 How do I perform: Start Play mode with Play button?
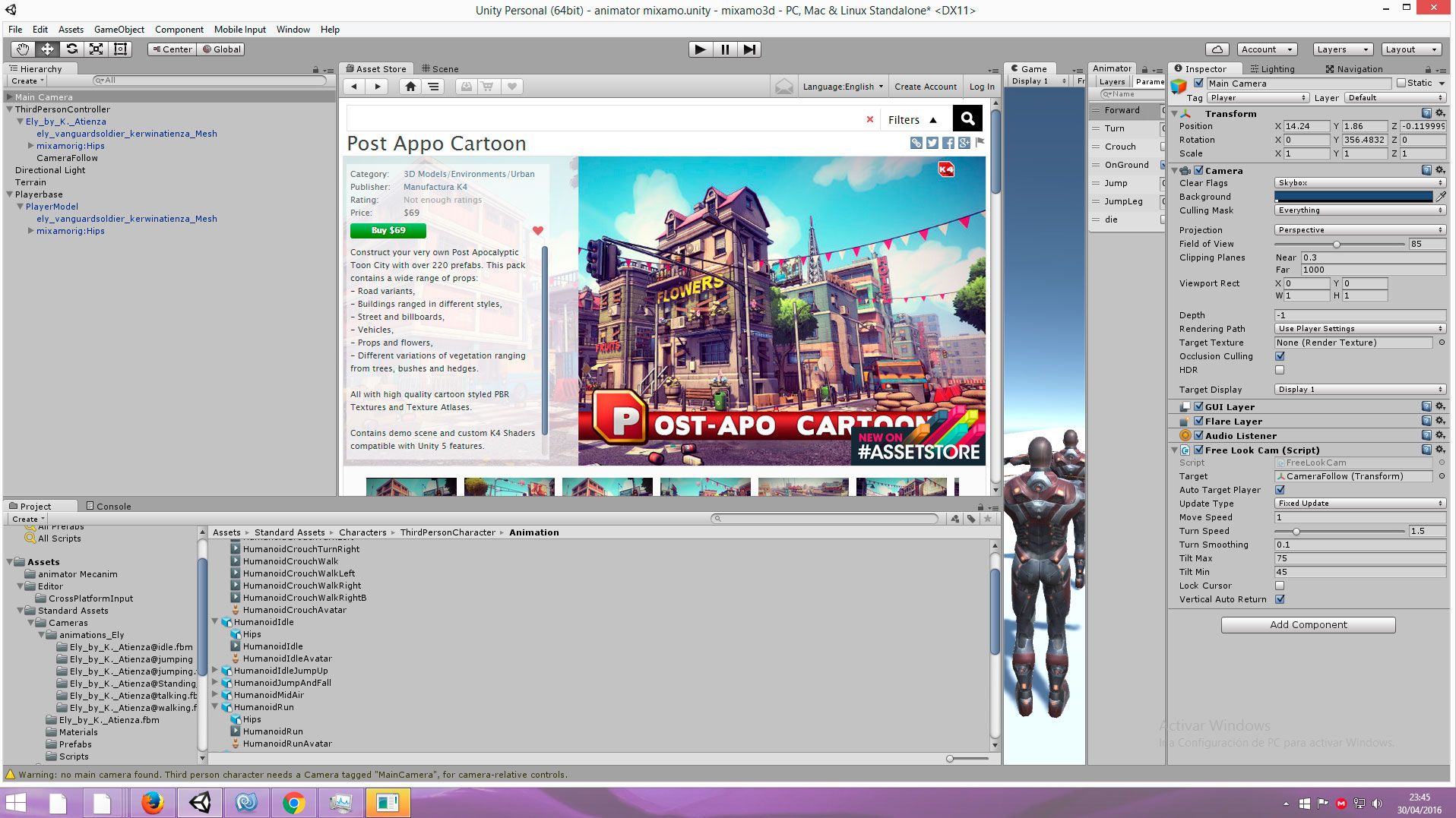(x=700, y=49)
